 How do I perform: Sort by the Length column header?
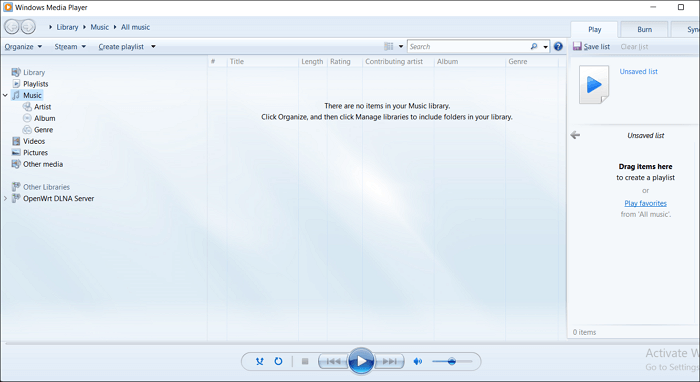coord(312,62)
